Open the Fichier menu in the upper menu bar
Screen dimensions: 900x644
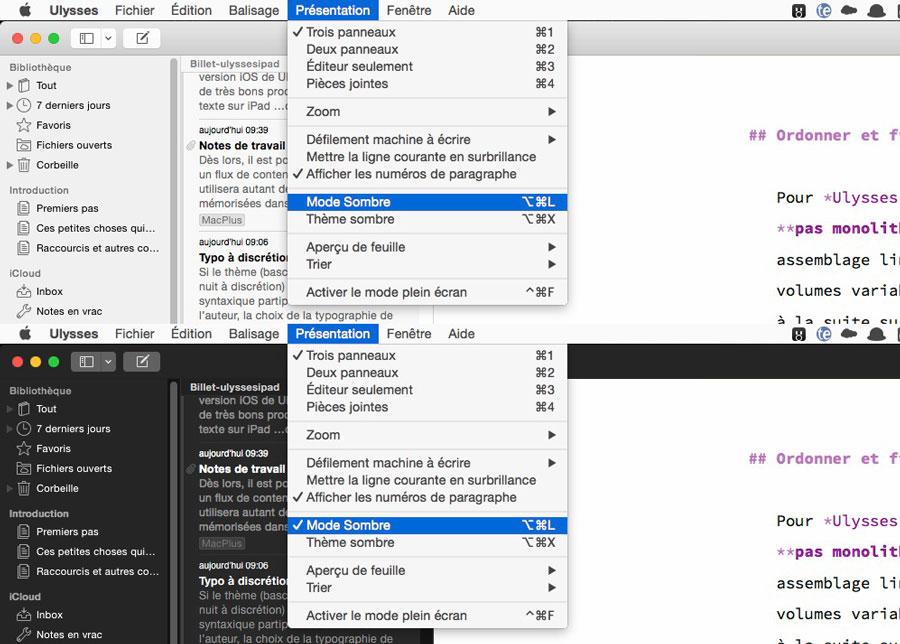coord(134,10)
